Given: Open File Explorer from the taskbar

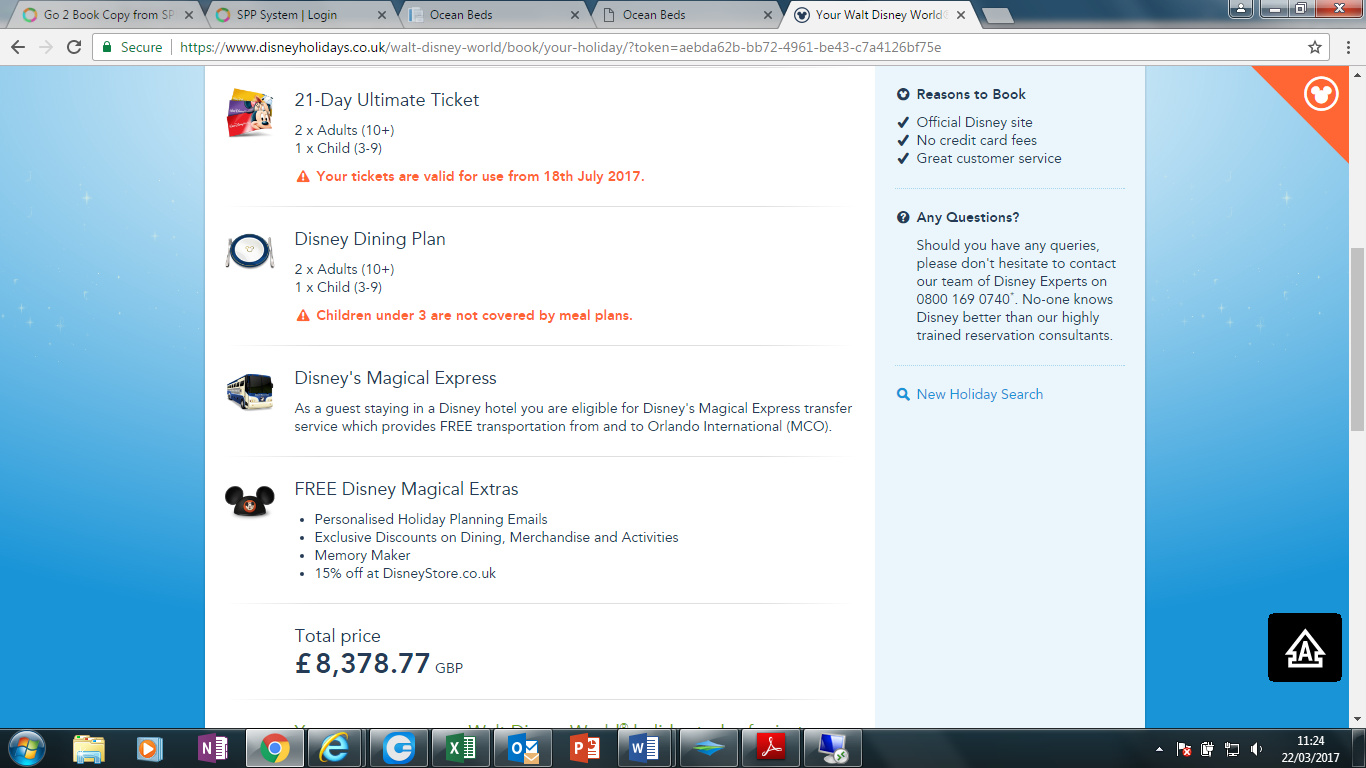Looking at the screenshot, I should point(89,748).
